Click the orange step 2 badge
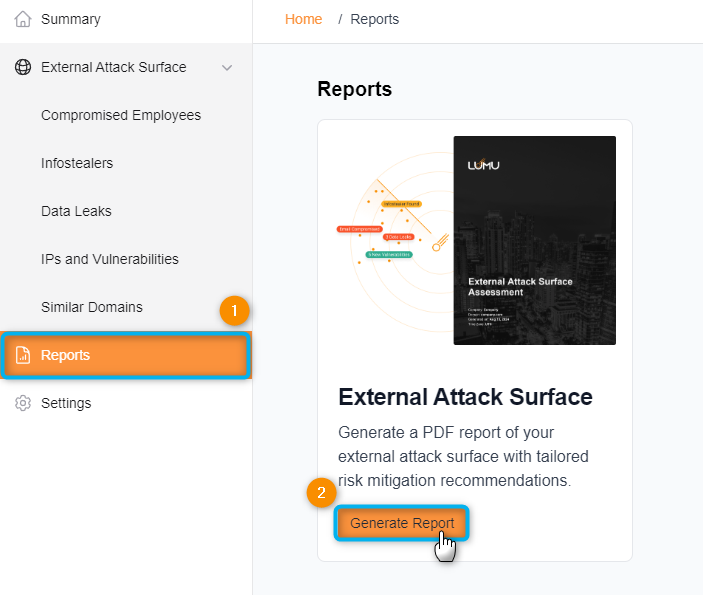This screenshot has width=703, height=595. [321, 492]
